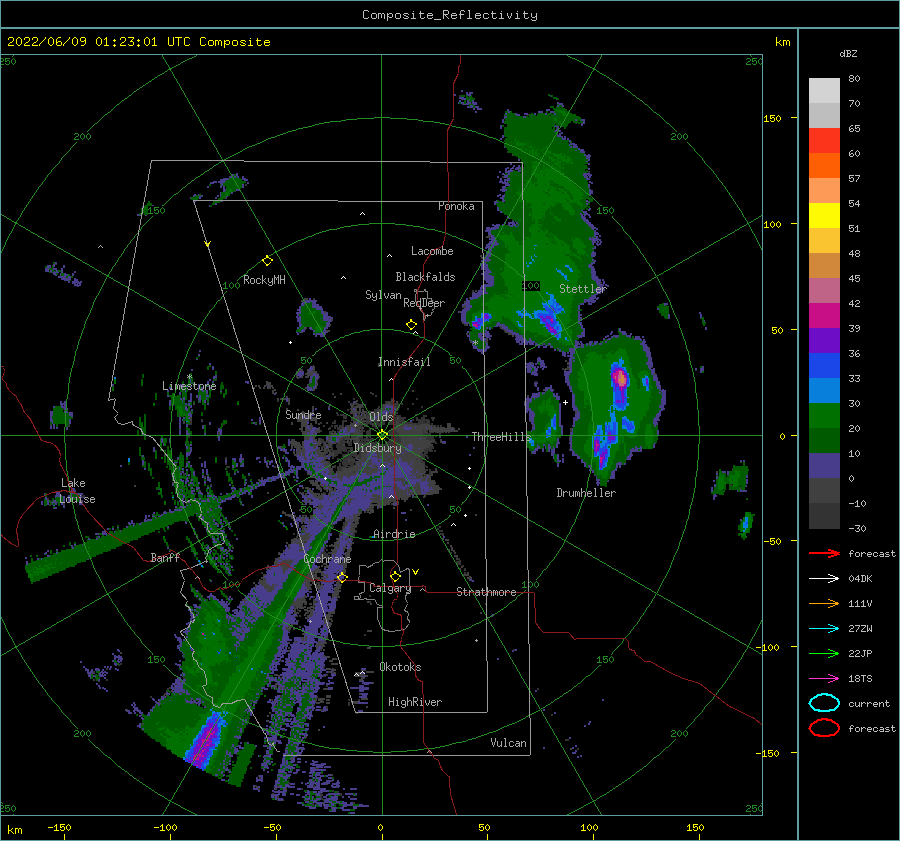Select the 0 dBZ purple color swatch
The image size is (900, 841).
tap(824, 466)
